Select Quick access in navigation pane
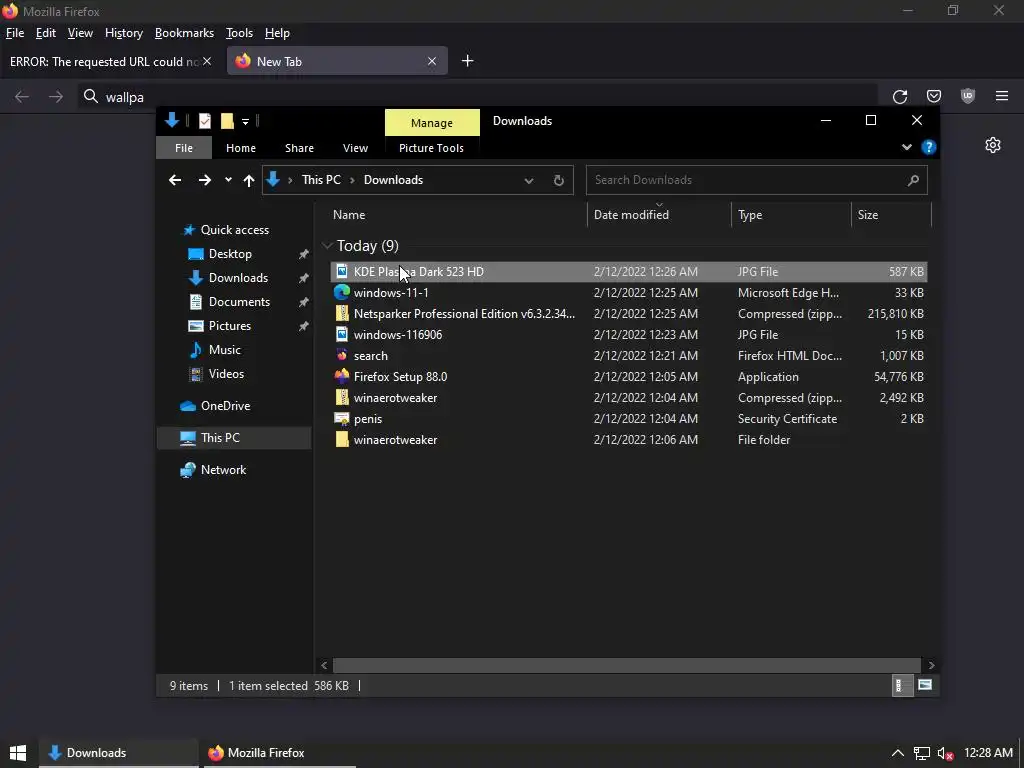The height and width of the screenshot is (768, 1024). [225, 230]
